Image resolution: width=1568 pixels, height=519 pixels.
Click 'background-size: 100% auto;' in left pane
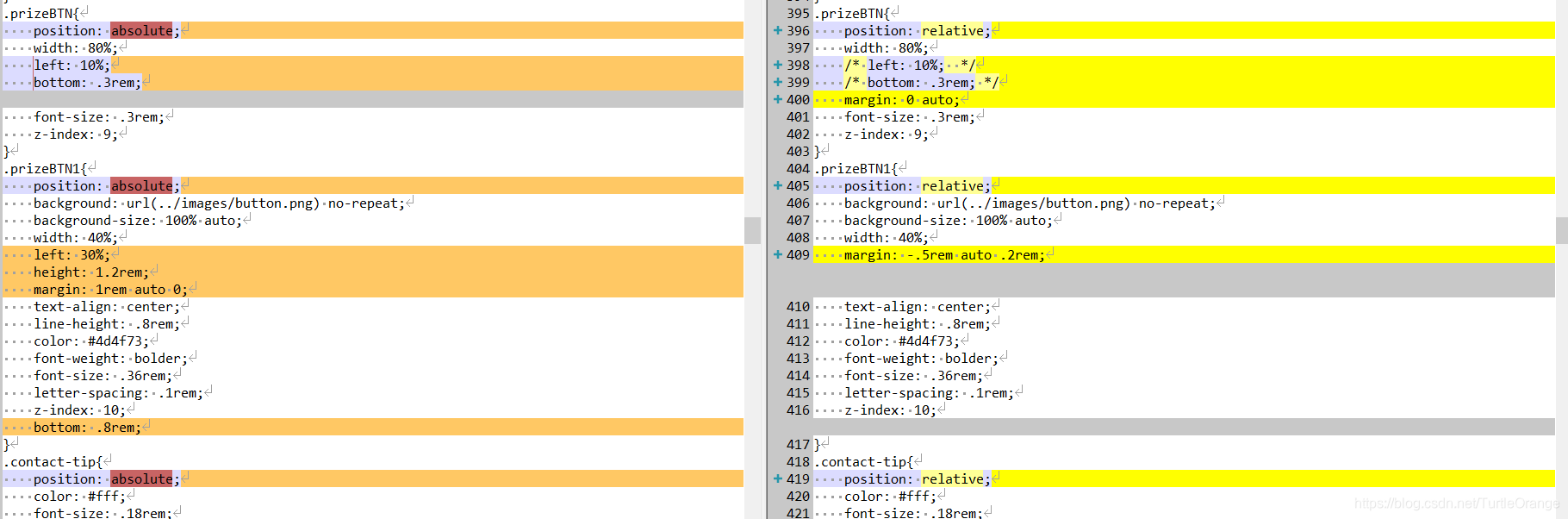138,220
